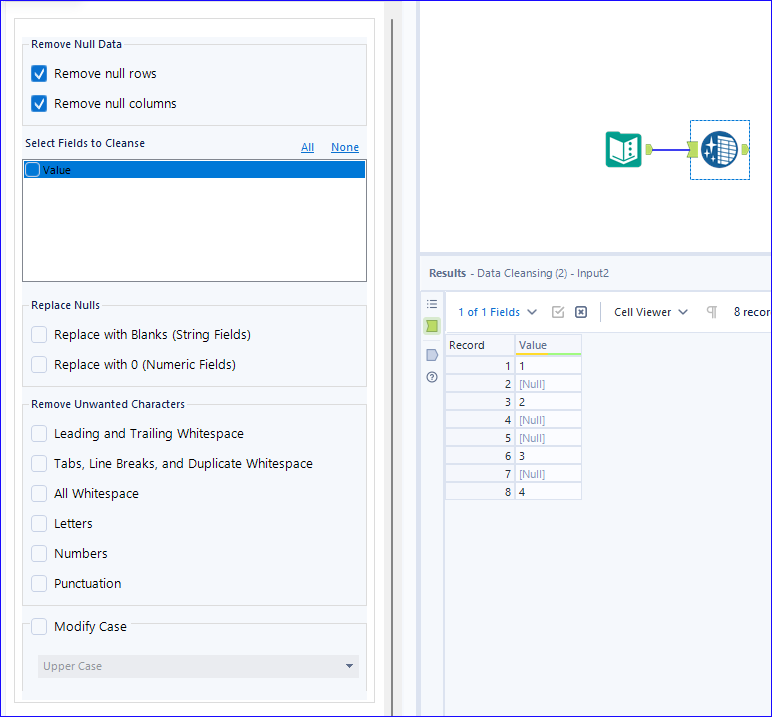Show results messages list icon
Screen dimensions: 772x717
(432, 304)
